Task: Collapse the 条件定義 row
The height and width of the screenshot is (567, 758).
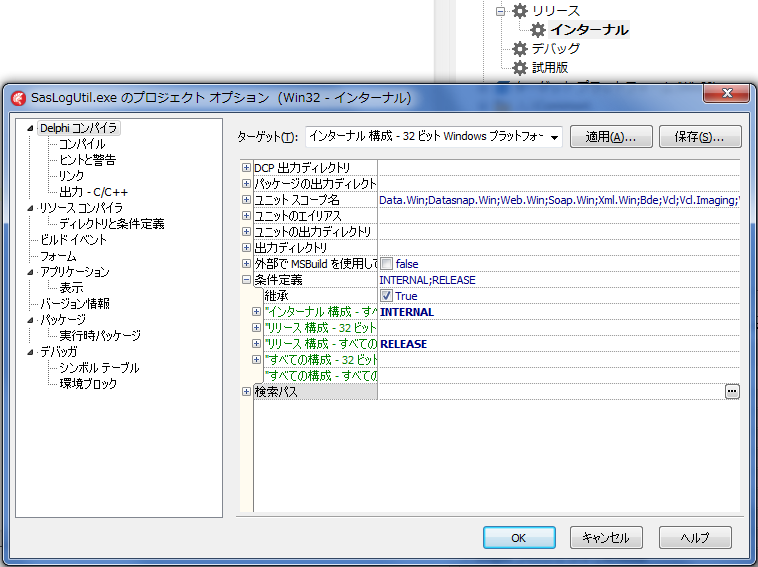Action: point(246,280)
